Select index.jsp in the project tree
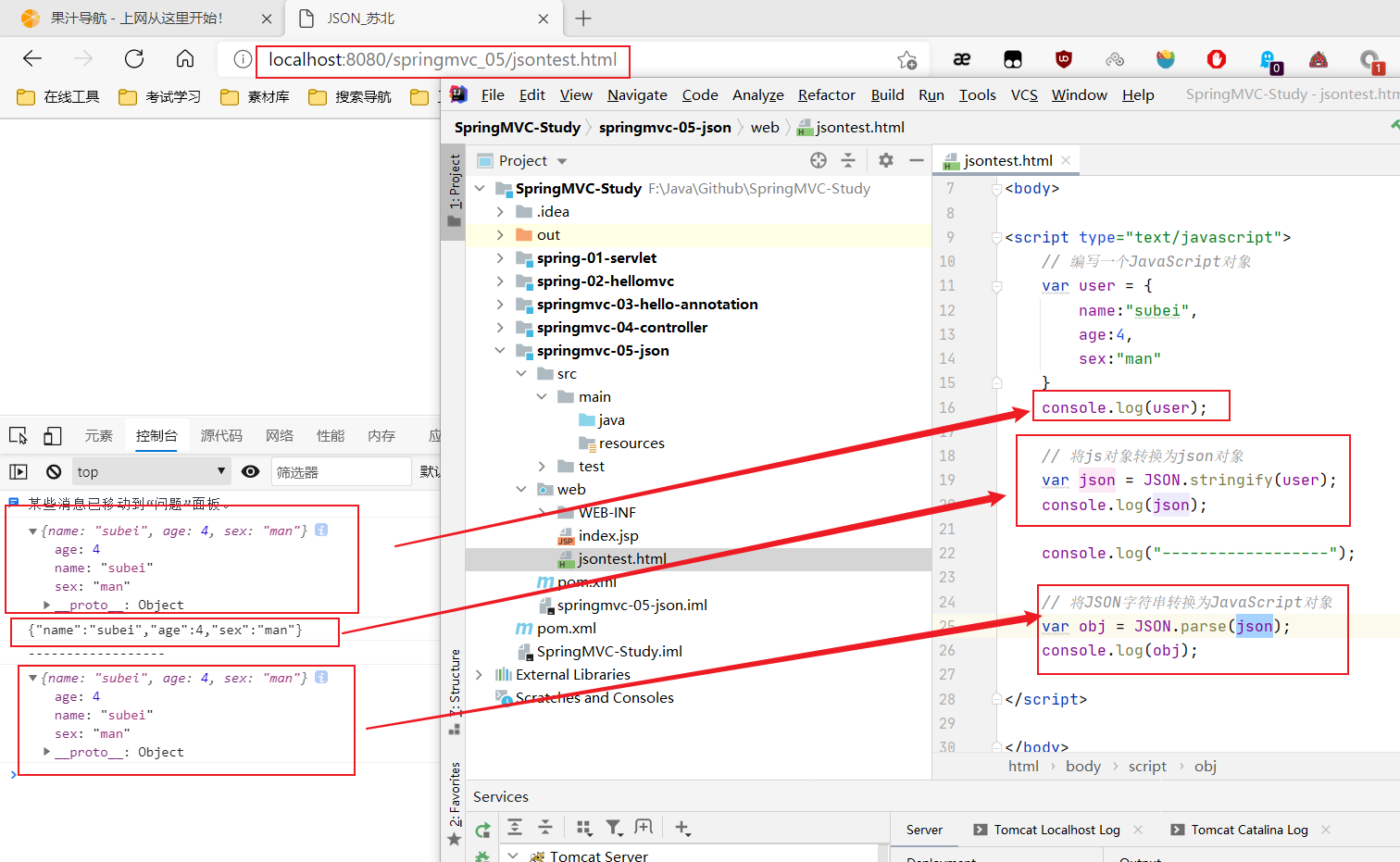1400x862 pixels. pos(607,536)
